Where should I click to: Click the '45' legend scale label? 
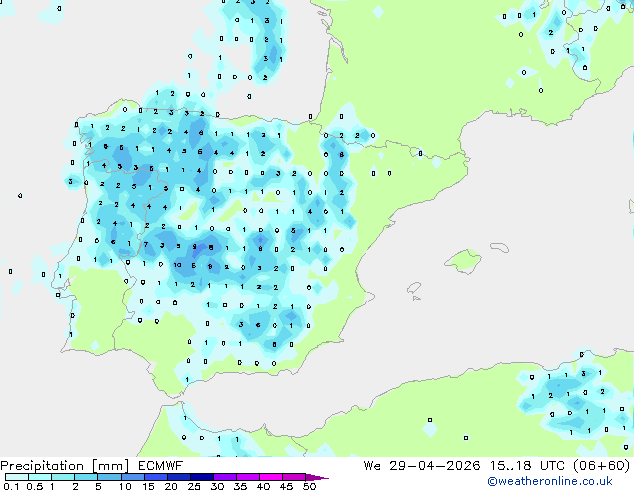(286, 486)
